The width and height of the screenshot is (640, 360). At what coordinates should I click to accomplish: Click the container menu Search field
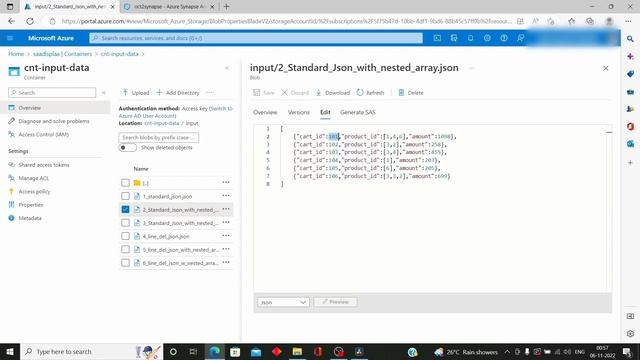pos(52,93)
